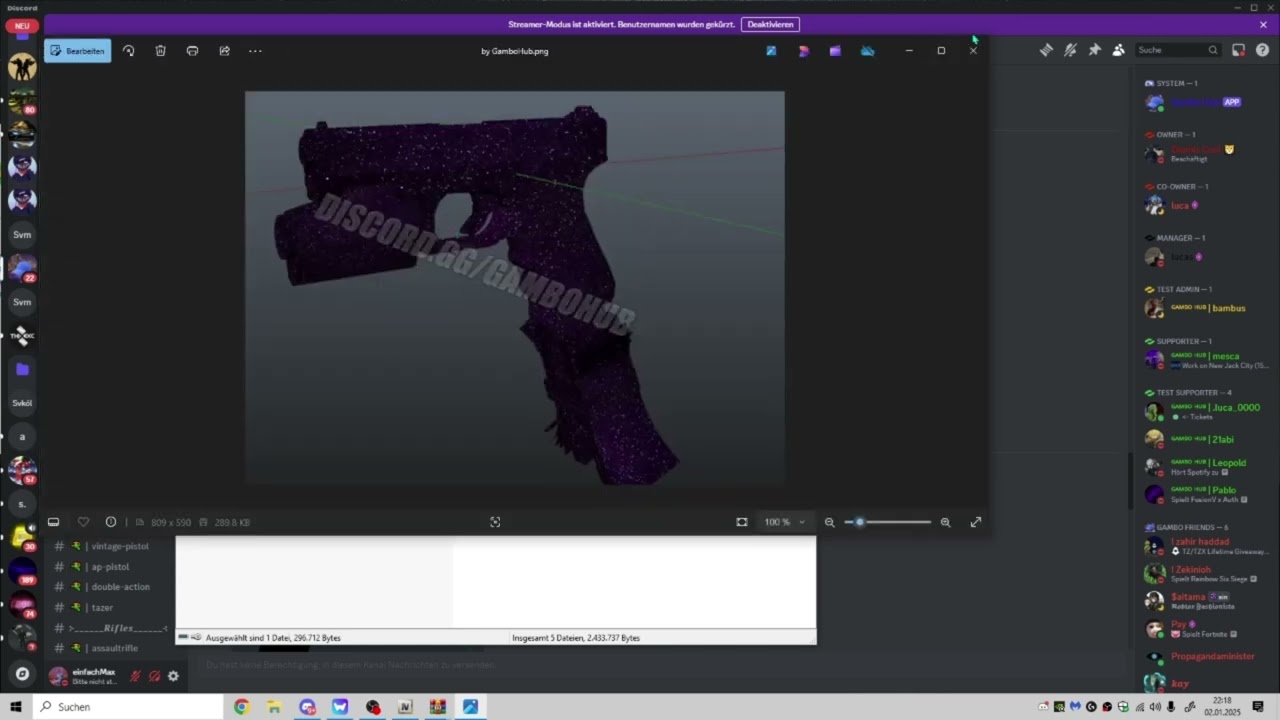Print the image using the printer icon
This screenshot has width=1280, height=720.
click(x=192, y=51)
